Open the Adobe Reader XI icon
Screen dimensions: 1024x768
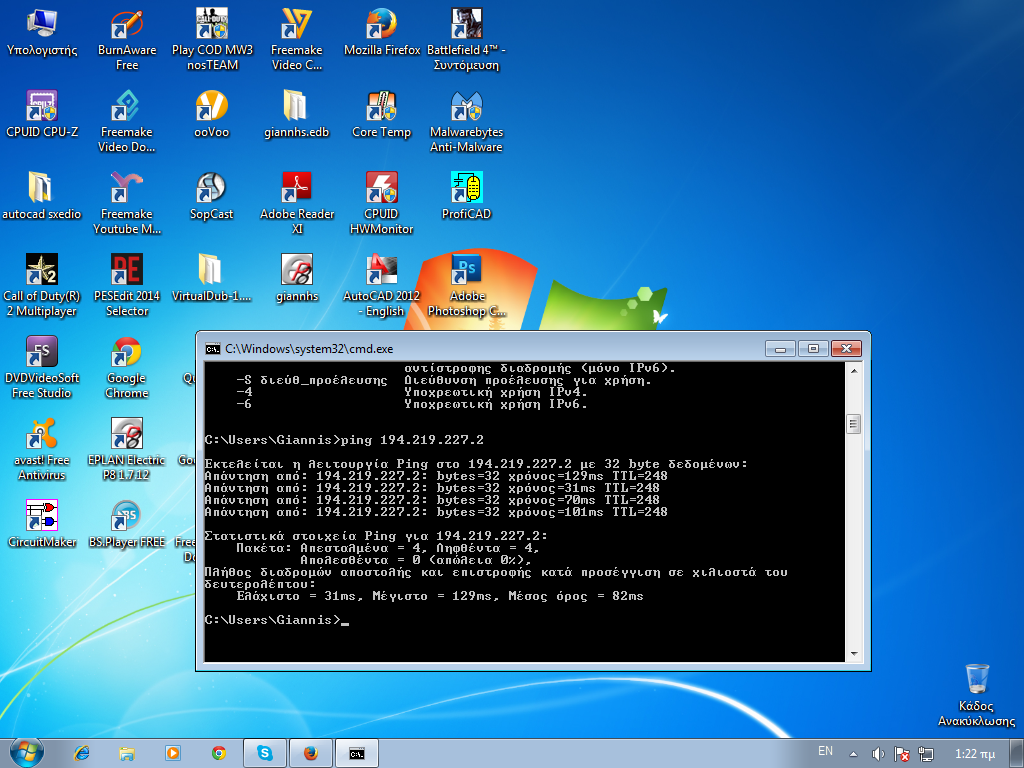click(297, 189)
